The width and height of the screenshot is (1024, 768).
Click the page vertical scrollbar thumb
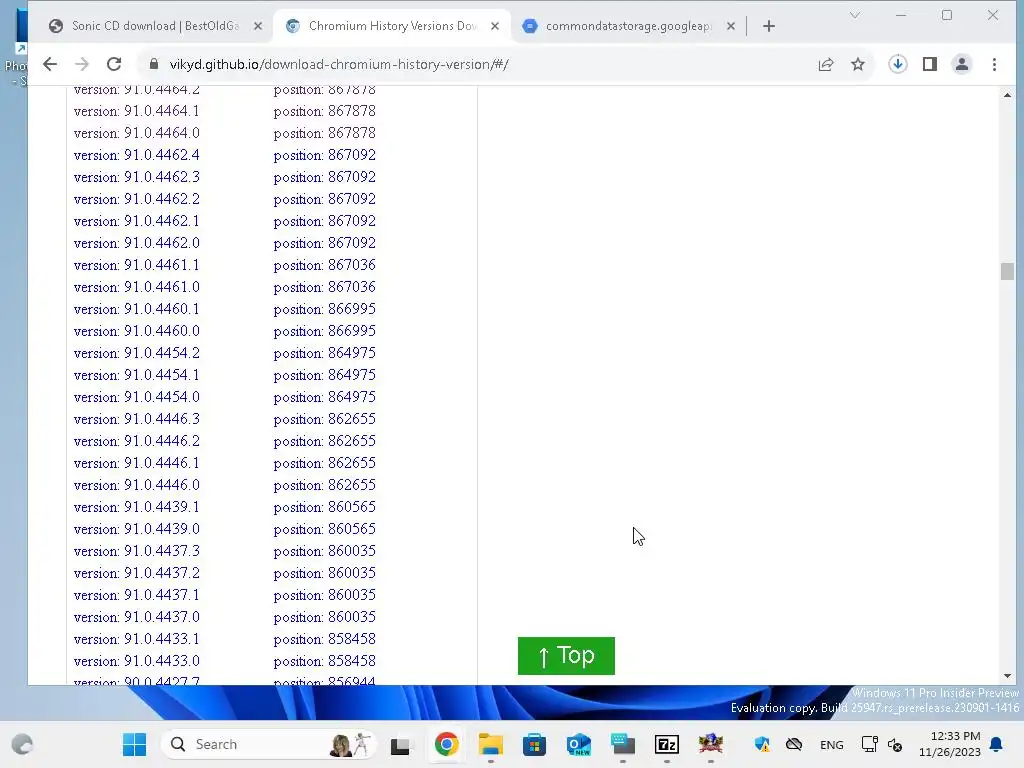coord(1007,271)
